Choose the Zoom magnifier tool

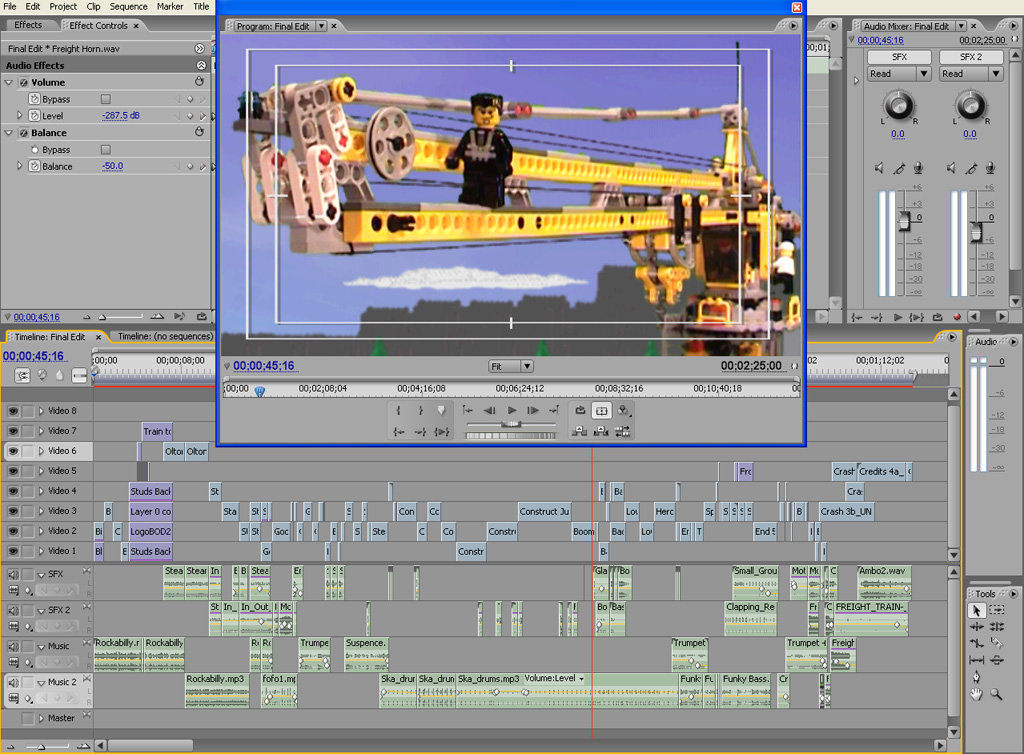click(x=997, y=694)
